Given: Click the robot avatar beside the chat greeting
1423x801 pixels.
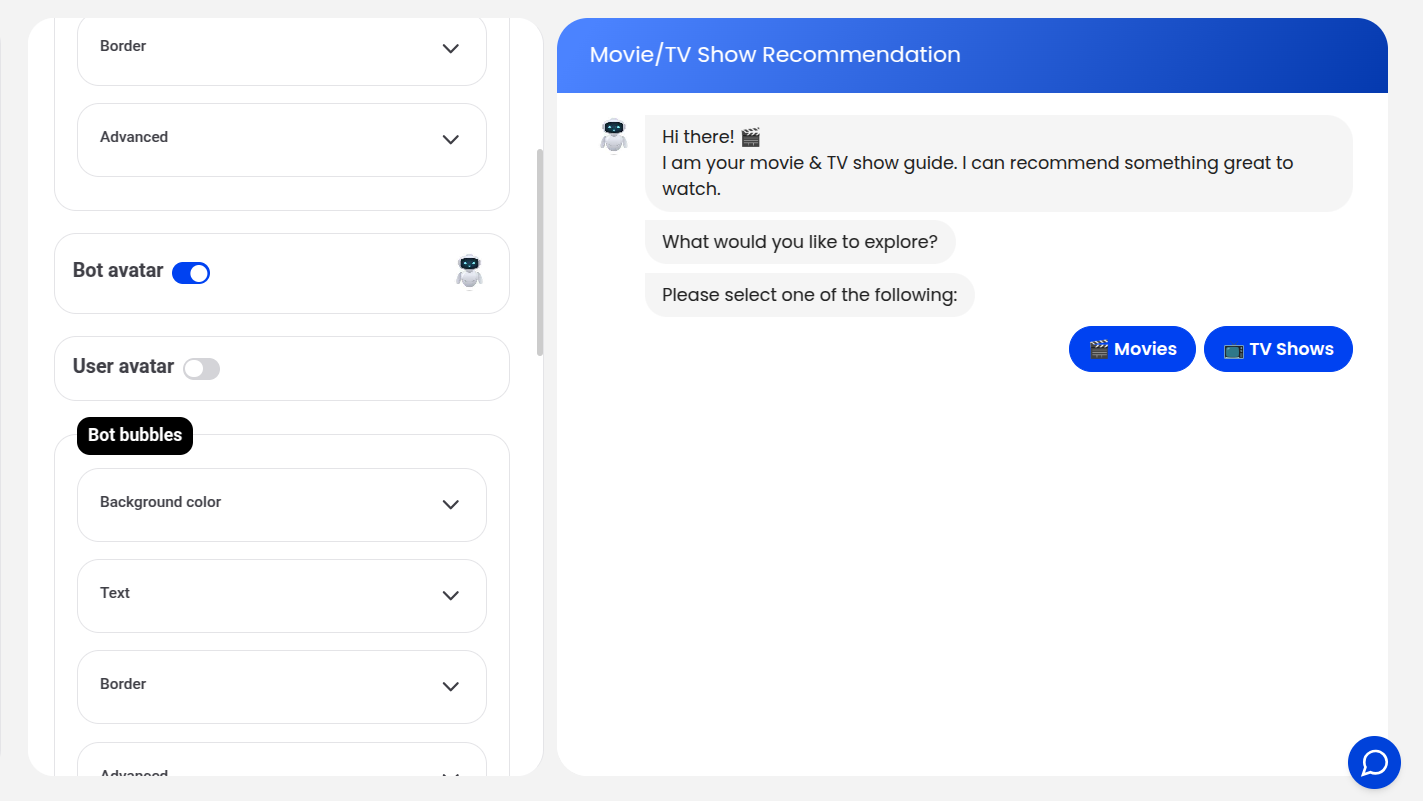Looking at the screenshot, I should pyautogui.click(x=613, y=136).
